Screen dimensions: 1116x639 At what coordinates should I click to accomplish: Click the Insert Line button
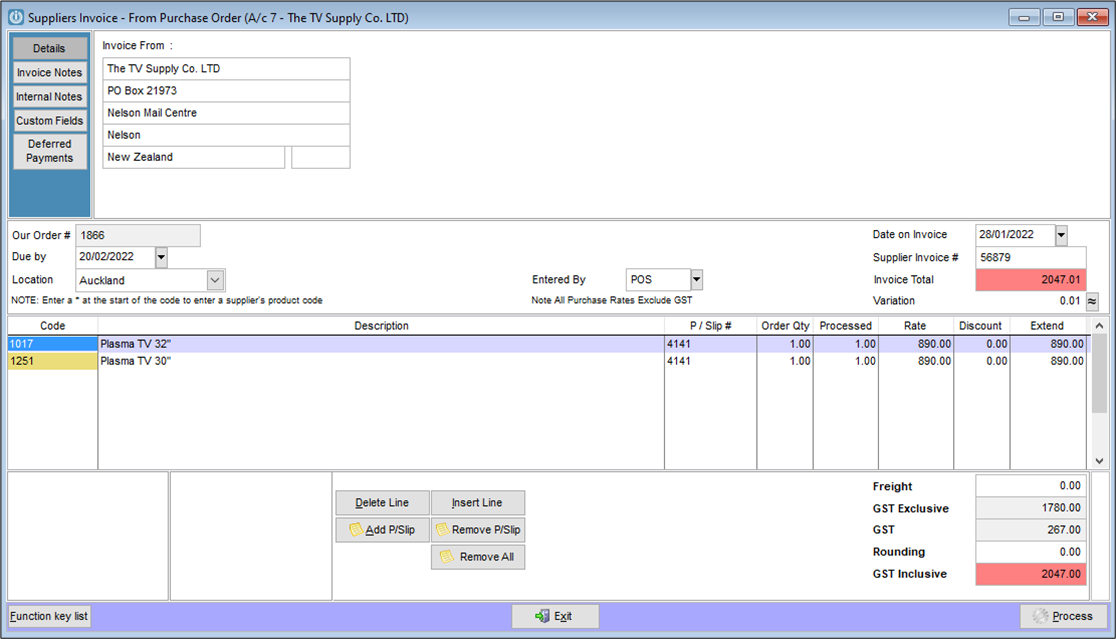pyautogui.click(x=478, y=502)
